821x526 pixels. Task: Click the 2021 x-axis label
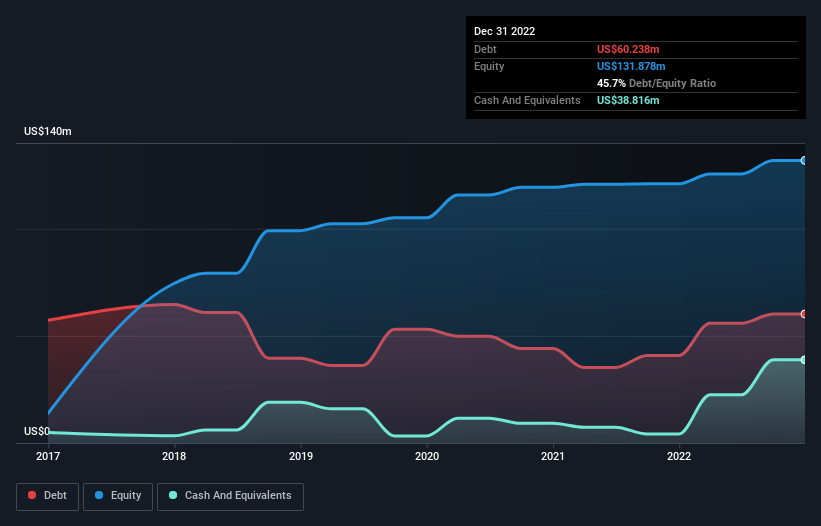[553, 456]
